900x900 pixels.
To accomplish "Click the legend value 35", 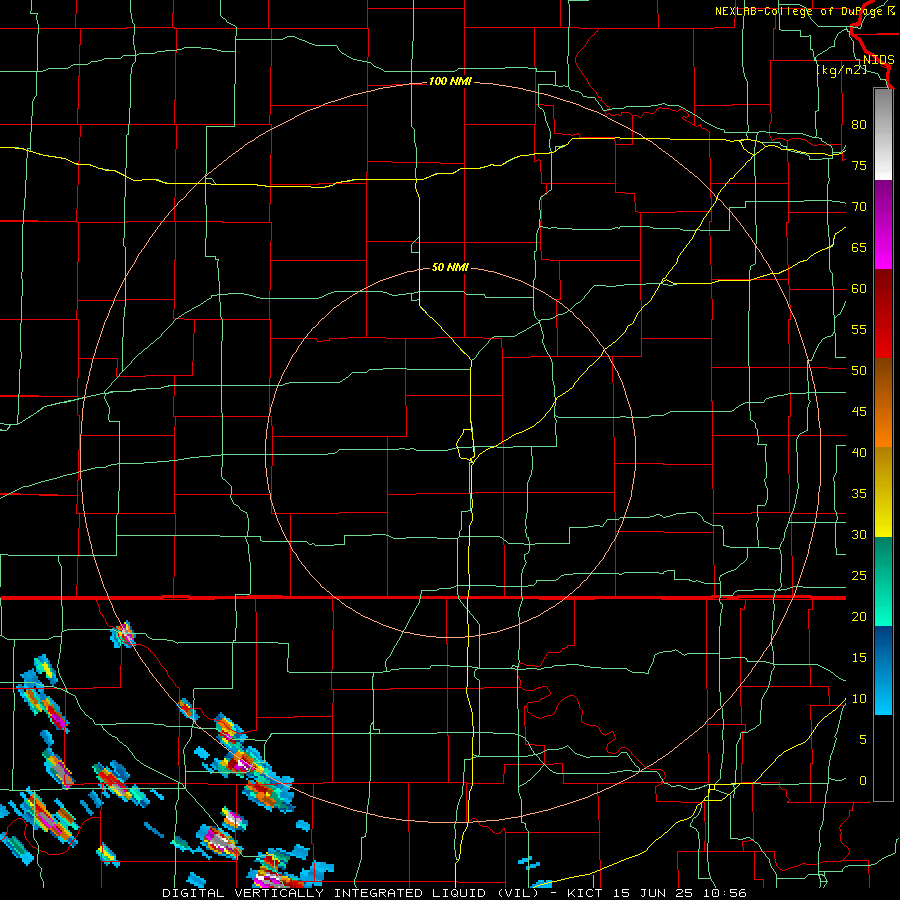I will 859,494.
